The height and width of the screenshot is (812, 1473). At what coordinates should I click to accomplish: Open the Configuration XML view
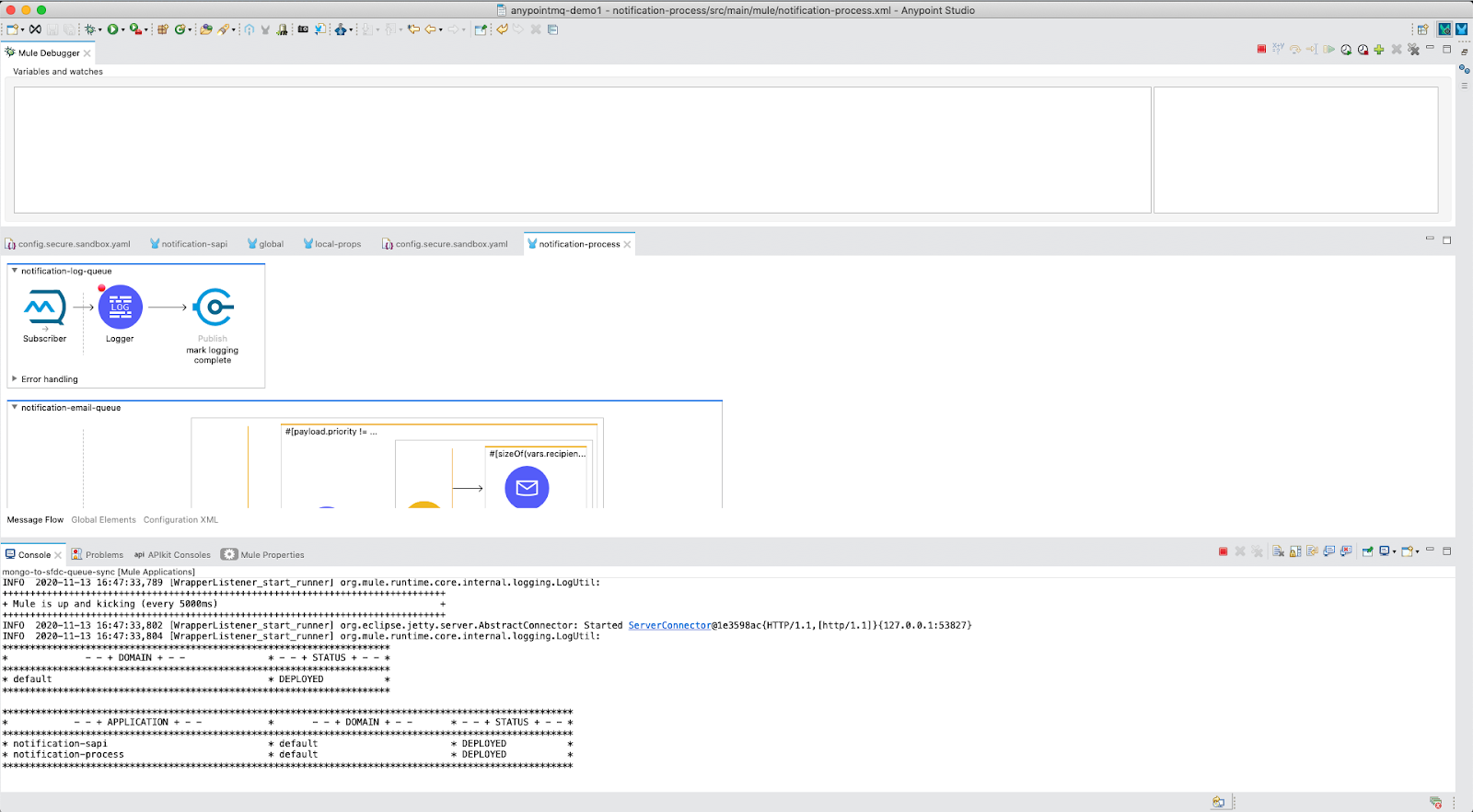pos(180,520)
